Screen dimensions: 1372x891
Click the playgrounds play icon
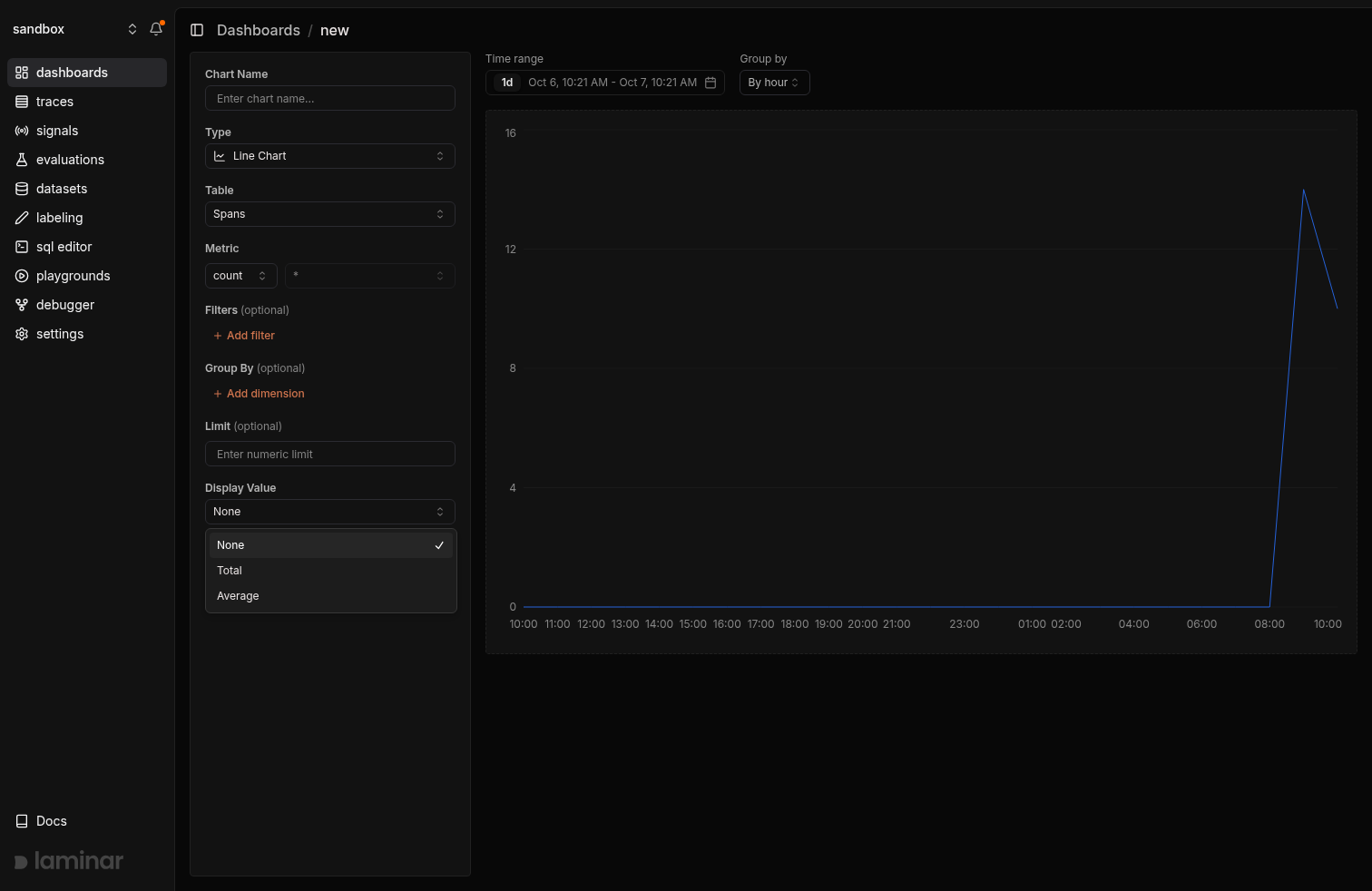pyautogui.click(x=22, y=276)
